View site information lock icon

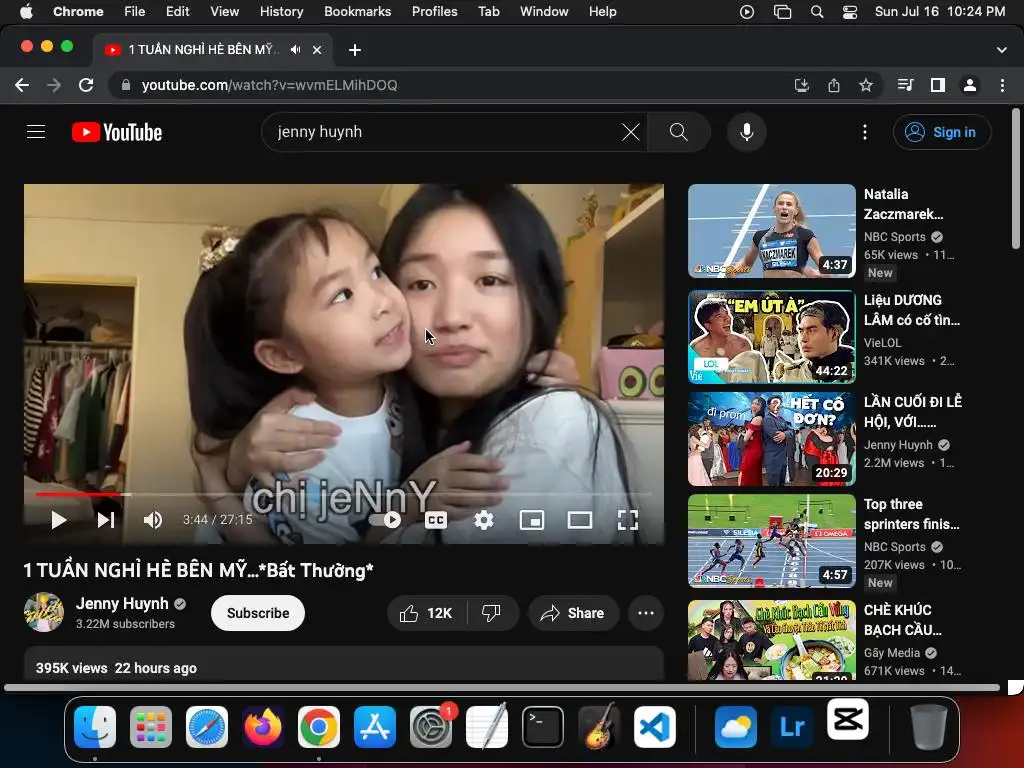tap(126, 85)
